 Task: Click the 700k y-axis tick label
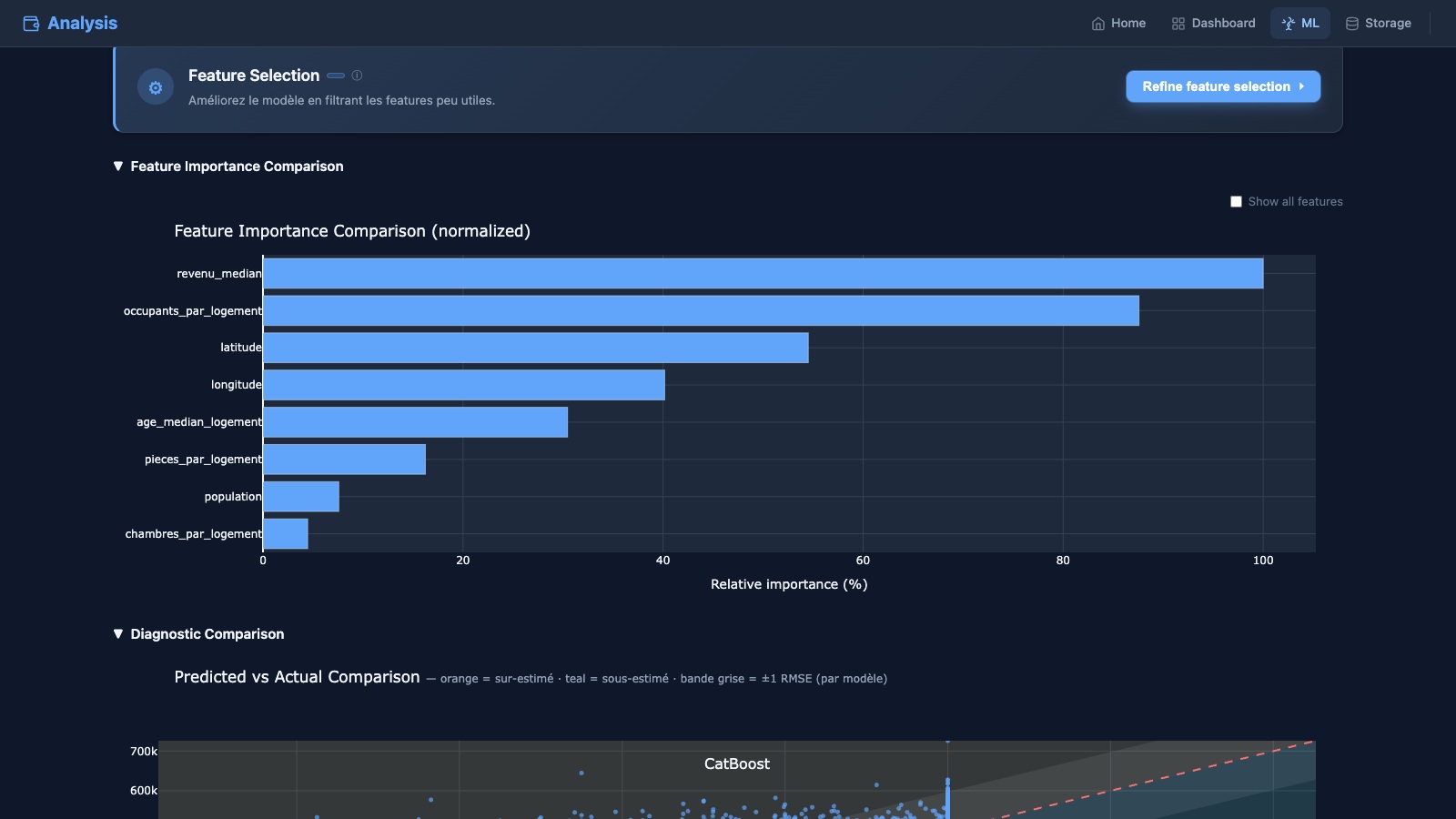(144, 752)
